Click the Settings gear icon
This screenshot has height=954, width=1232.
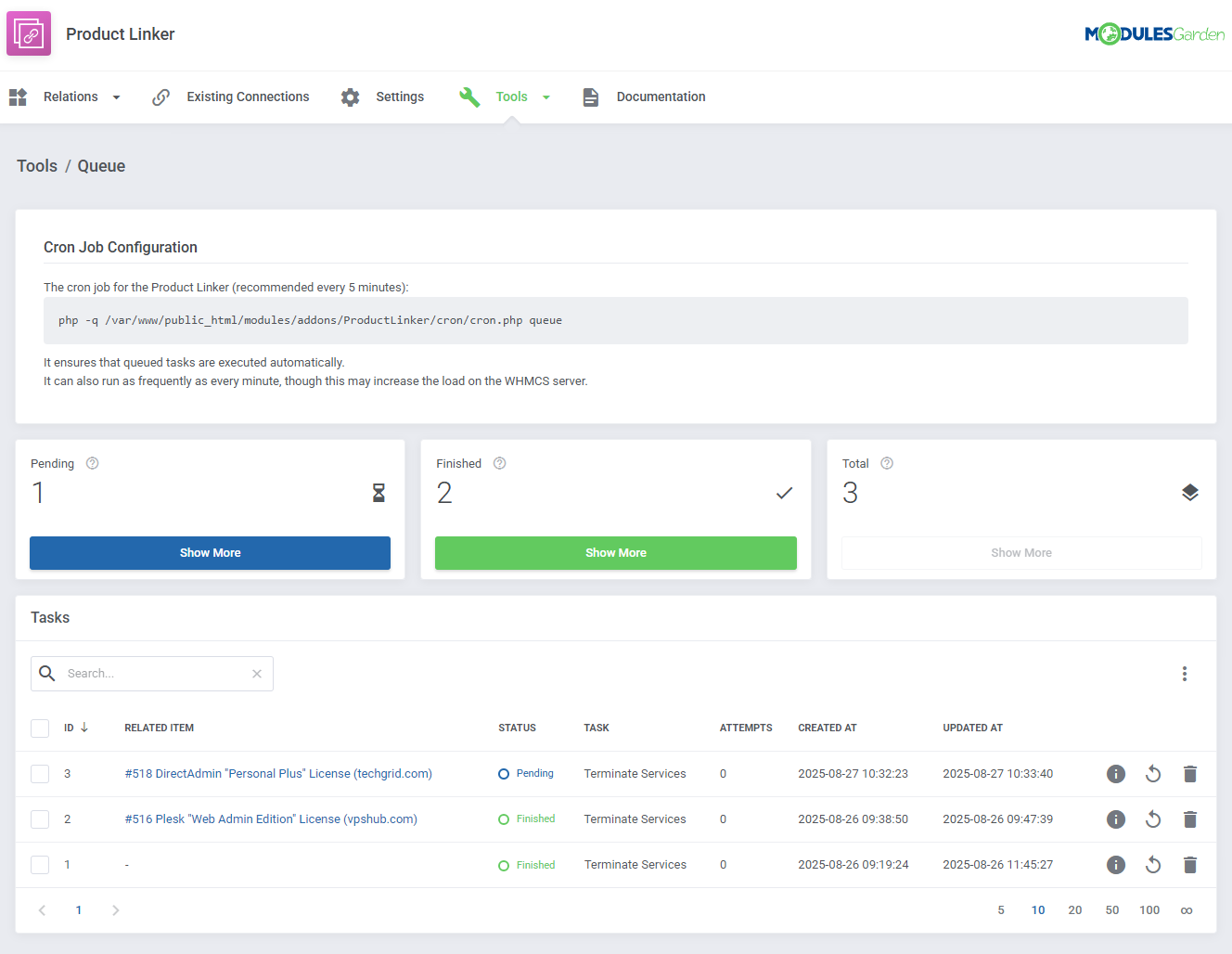click(x=350, y=97)
